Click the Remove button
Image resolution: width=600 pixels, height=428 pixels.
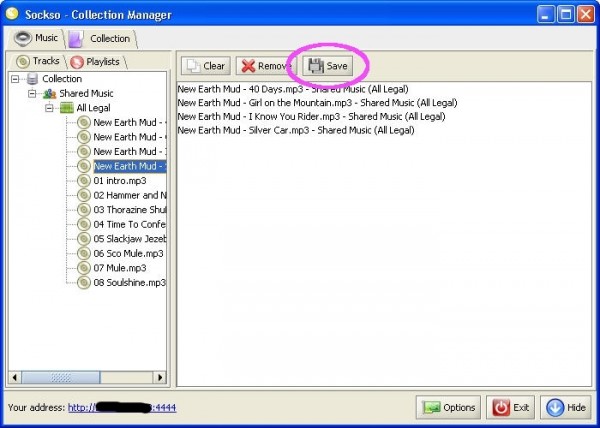pos(266,66)
